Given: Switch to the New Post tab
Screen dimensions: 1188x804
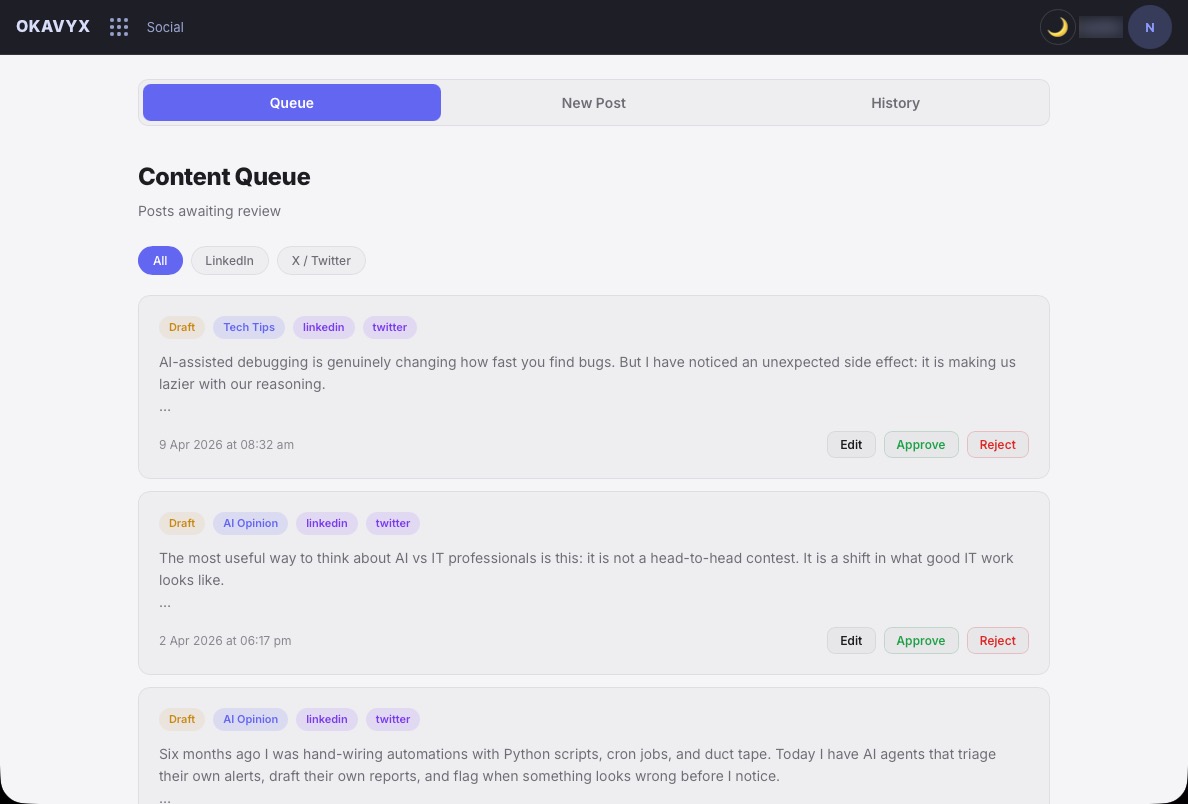Looking at the screenshot, I should click(x=593, y=103).
